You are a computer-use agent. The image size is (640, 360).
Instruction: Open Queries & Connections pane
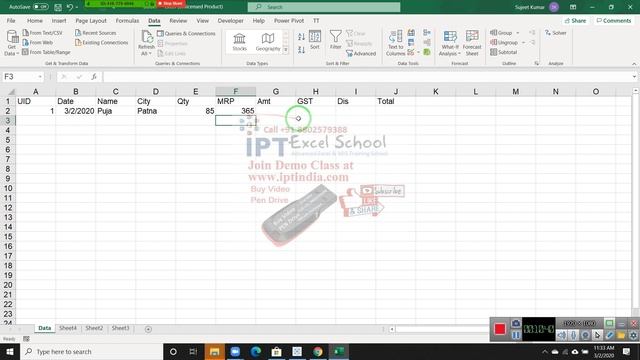[x=186, y=33]
